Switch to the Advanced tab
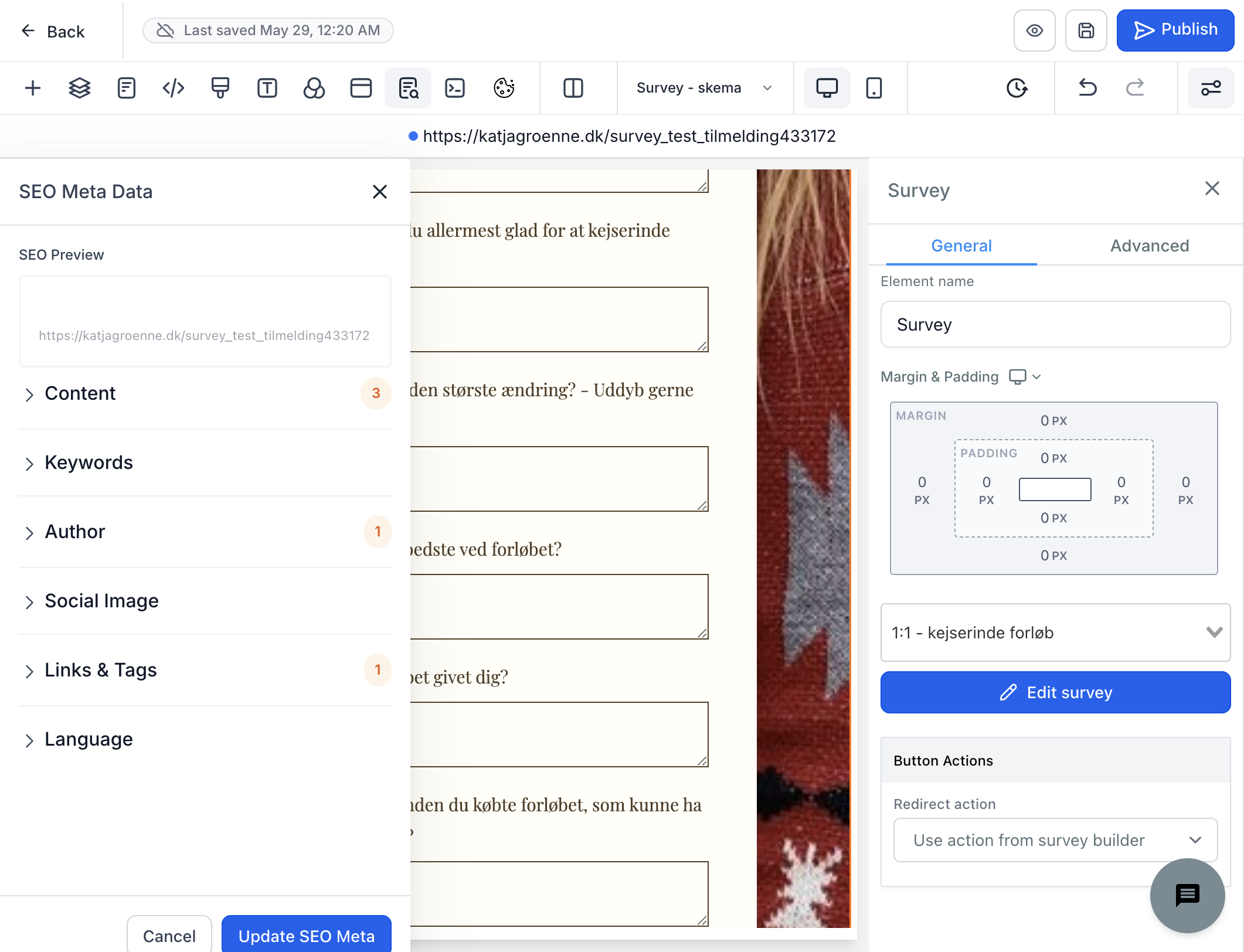This screenshot has width=1244, height=952. coord(1150,246)
